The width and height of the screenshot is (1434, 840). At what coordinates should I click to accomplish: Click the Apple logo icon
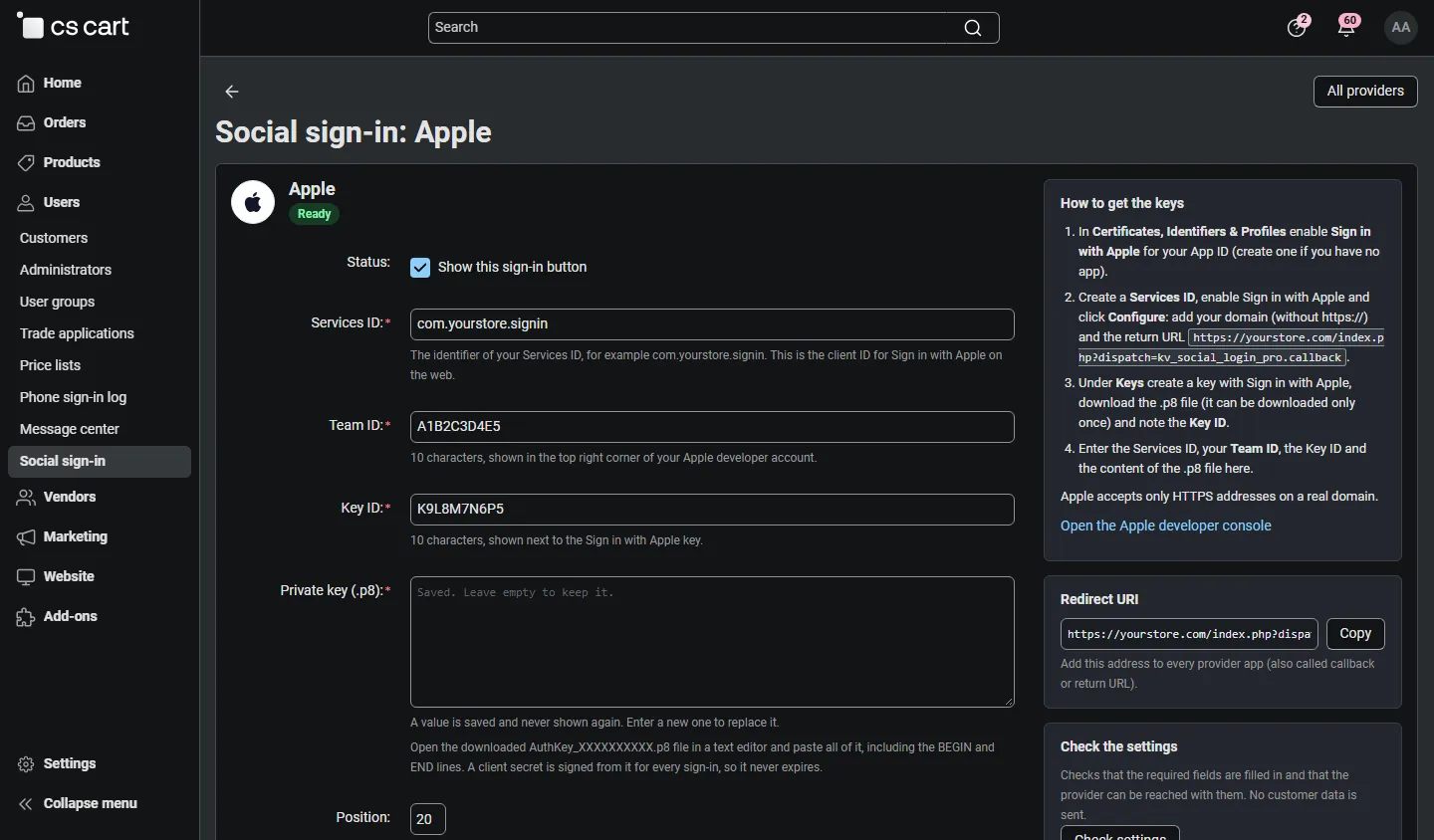click(253, 202)
